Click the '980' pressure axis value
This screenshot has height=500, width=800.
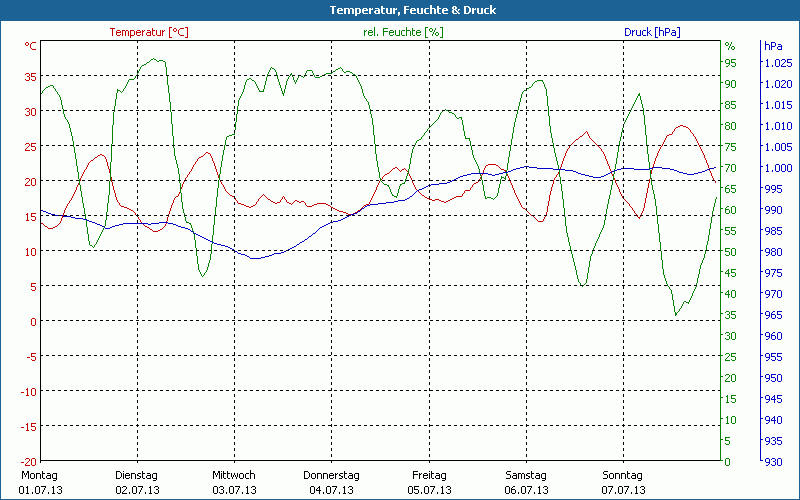(773, 252)
